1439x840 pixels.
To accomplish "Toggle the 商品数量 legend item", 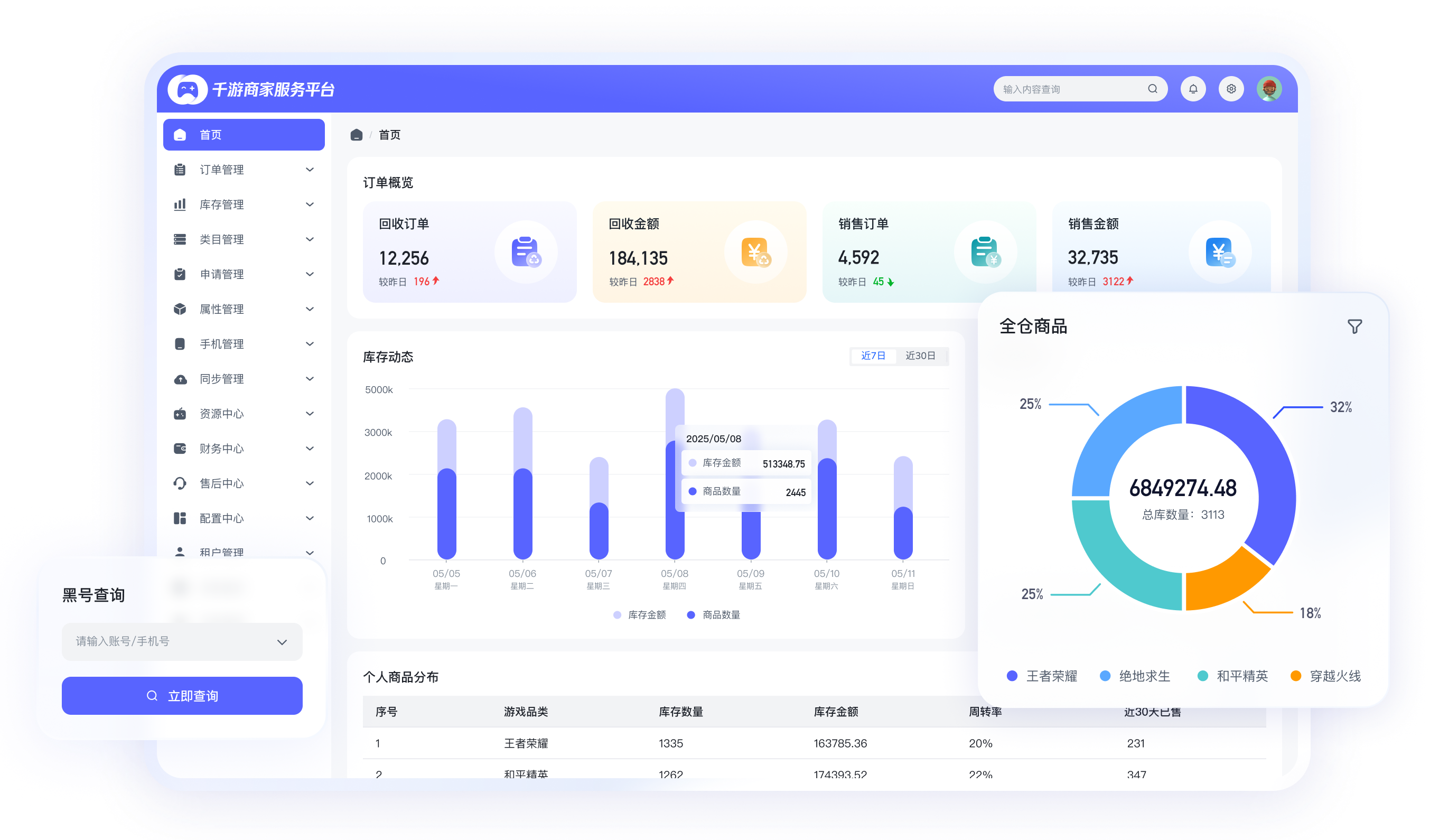I will [713, 615].
